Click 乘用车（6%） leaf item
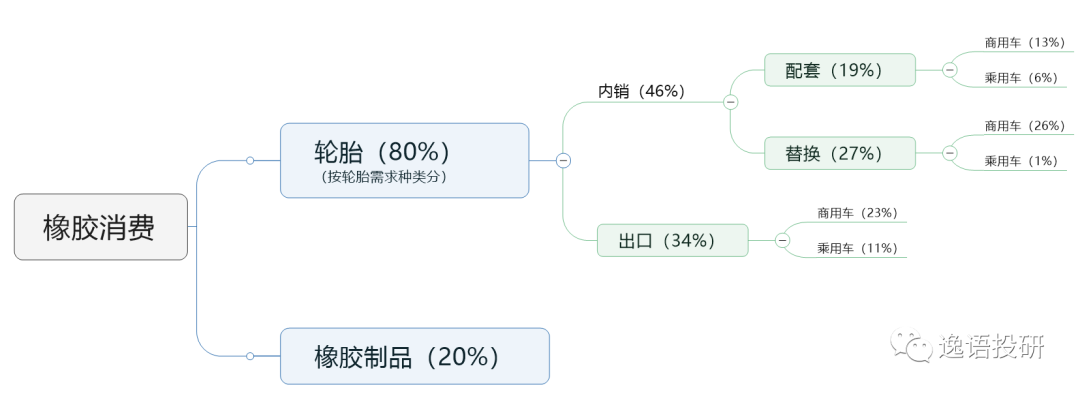 [1021, 78]
